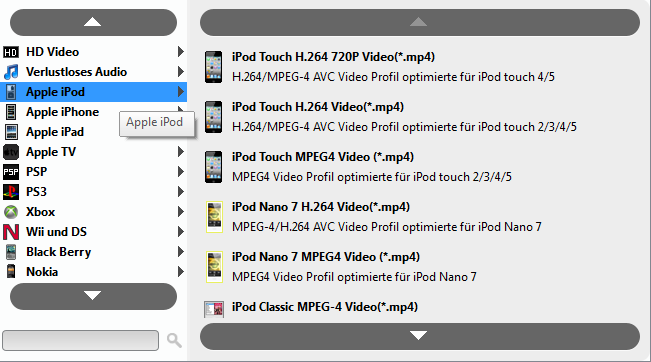Click 'MPEG4 Video Profil optimierte für iPod Nano 7'
The image size is (651, 362).
(354, 277)
